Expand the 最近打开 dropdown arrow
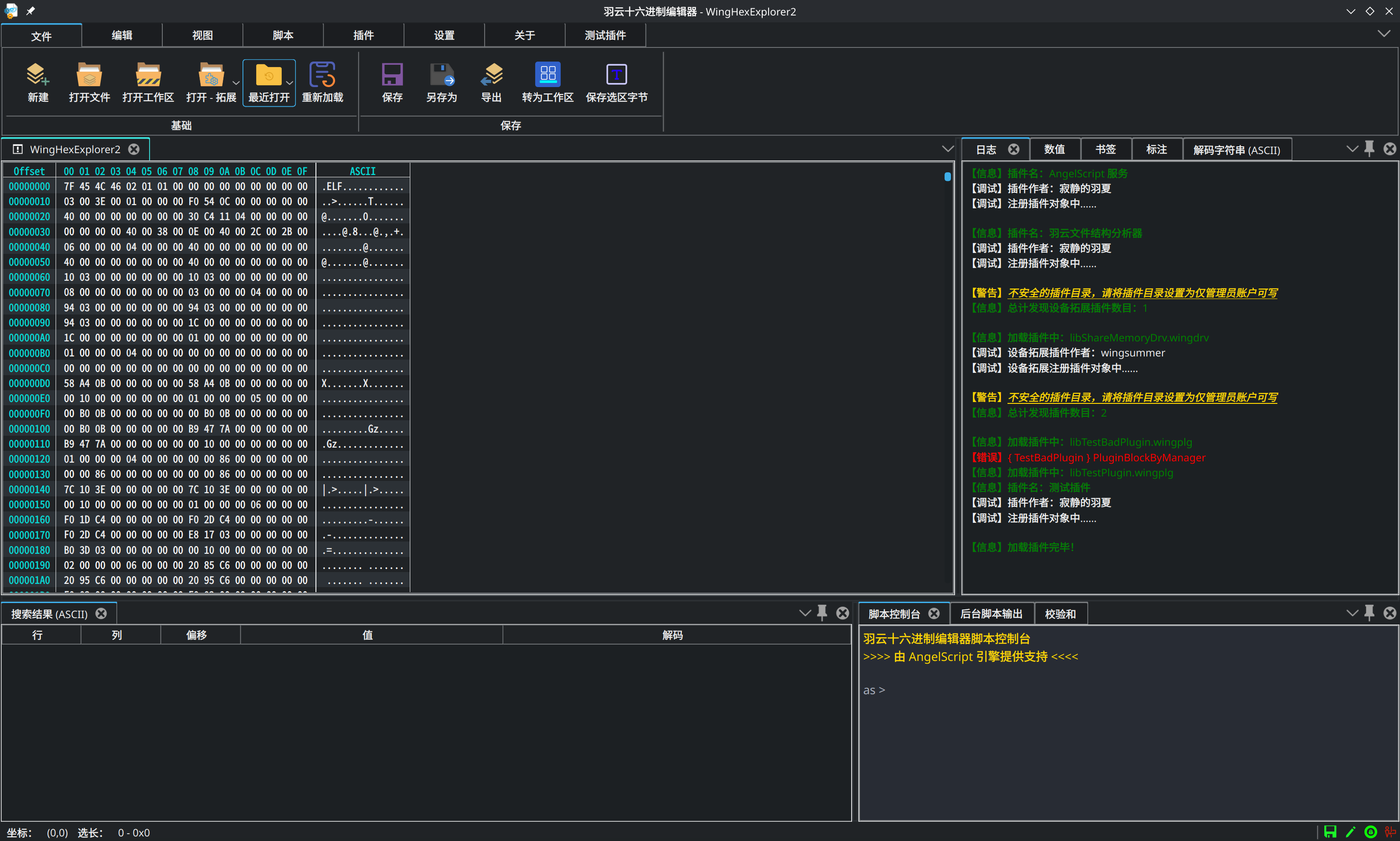 click(x=289, y=83)
